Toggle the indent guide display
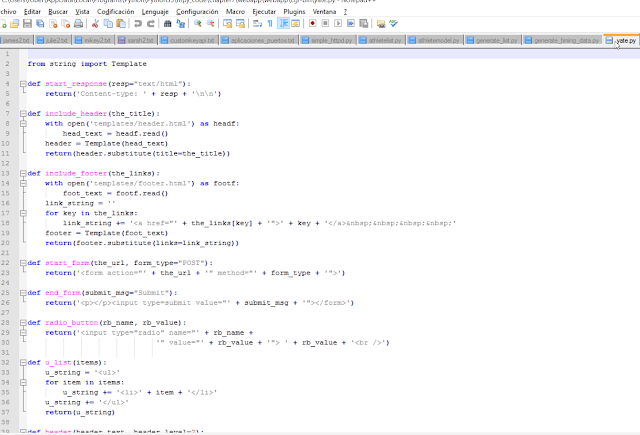This screenshot has width=640, height=435. click(283, 24)
